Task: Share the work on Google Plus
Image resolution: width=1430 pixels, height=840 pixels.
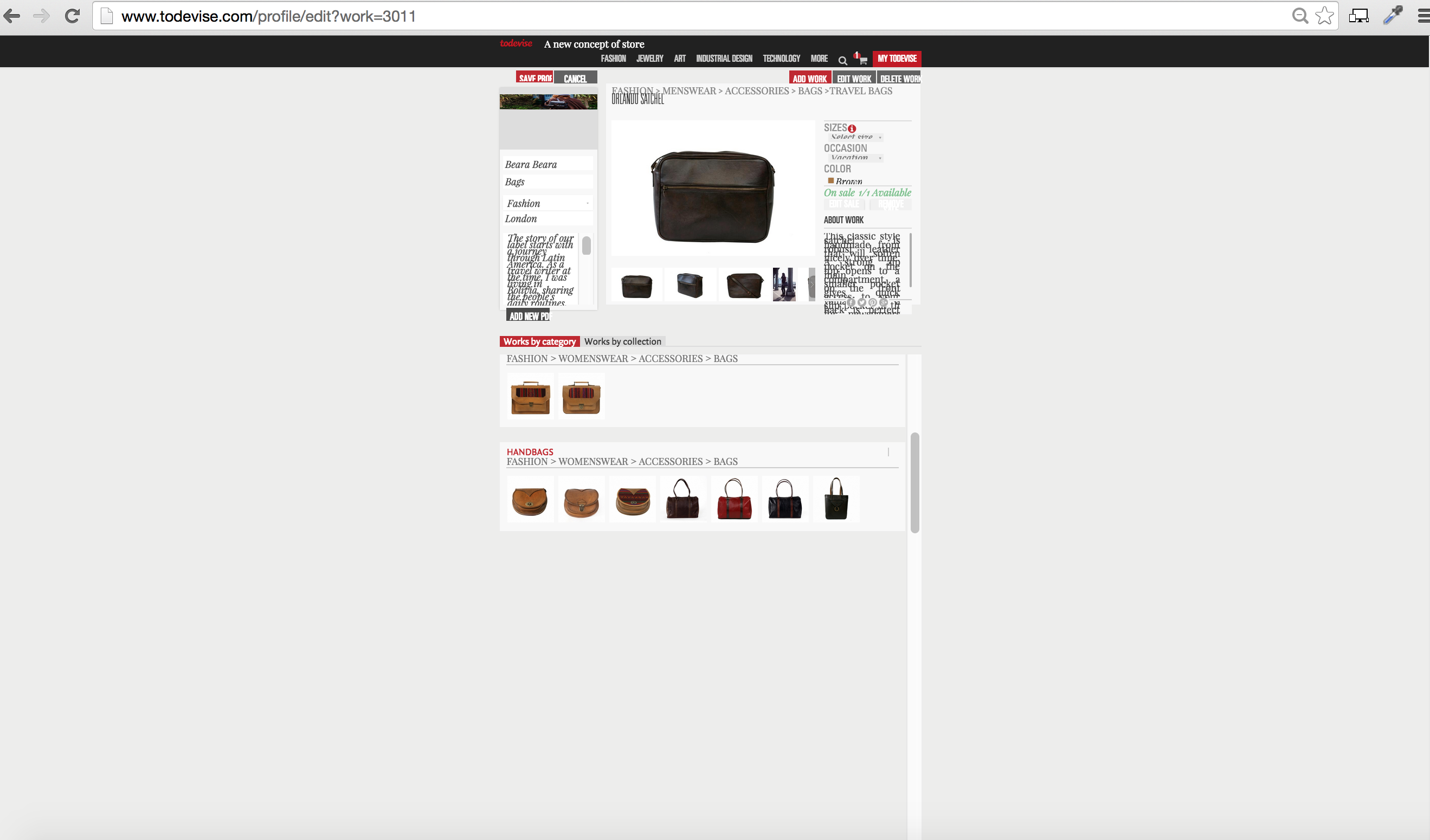Action: point(883,302)
